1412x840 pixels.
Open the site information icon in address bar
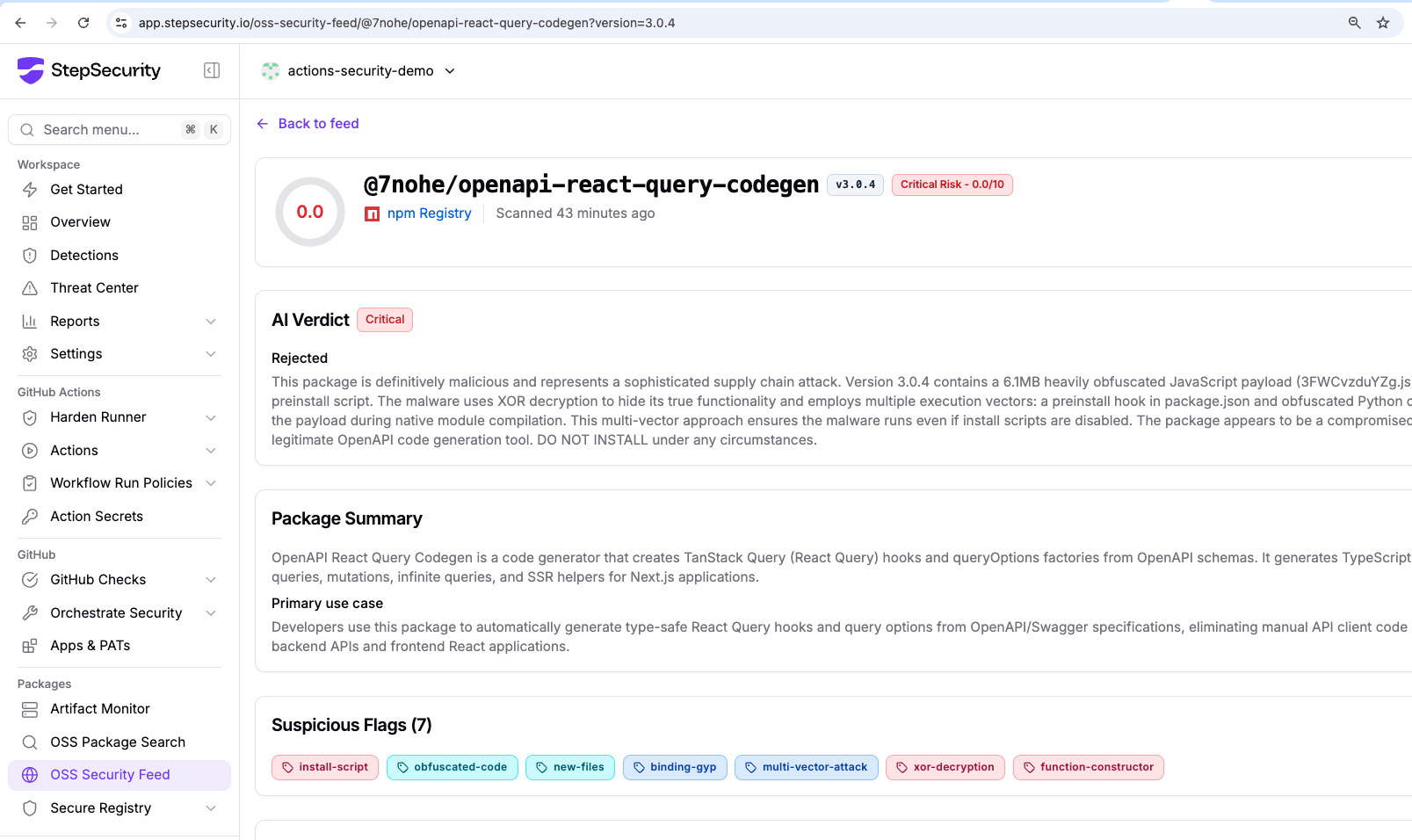[121, 23]
